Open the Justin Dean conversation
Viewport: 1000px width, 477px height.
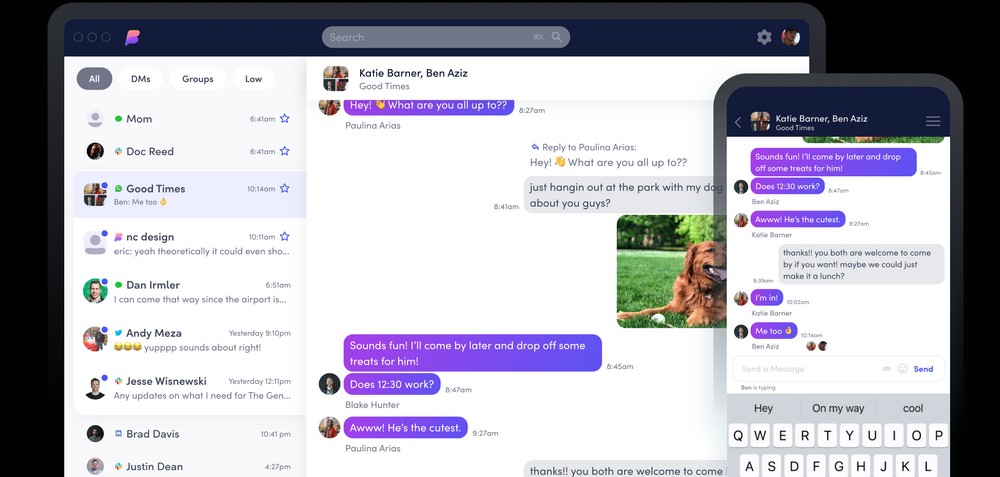point(189,466)
